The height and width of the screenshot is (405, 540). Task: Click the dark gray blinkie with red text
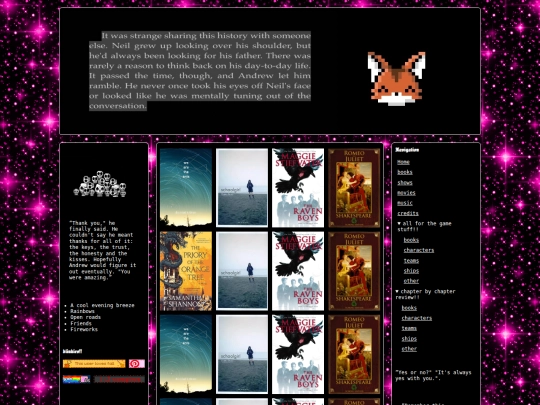[119, 379]
